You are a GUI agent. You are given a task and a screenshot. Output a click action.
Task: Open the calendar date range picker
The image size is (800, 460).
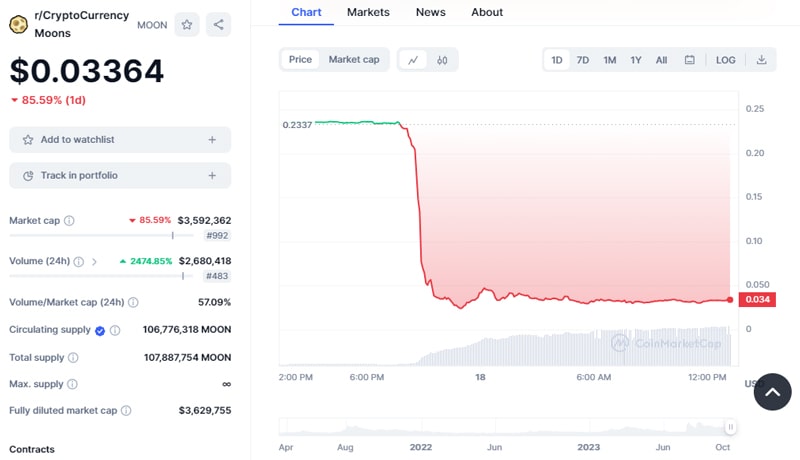689,60
